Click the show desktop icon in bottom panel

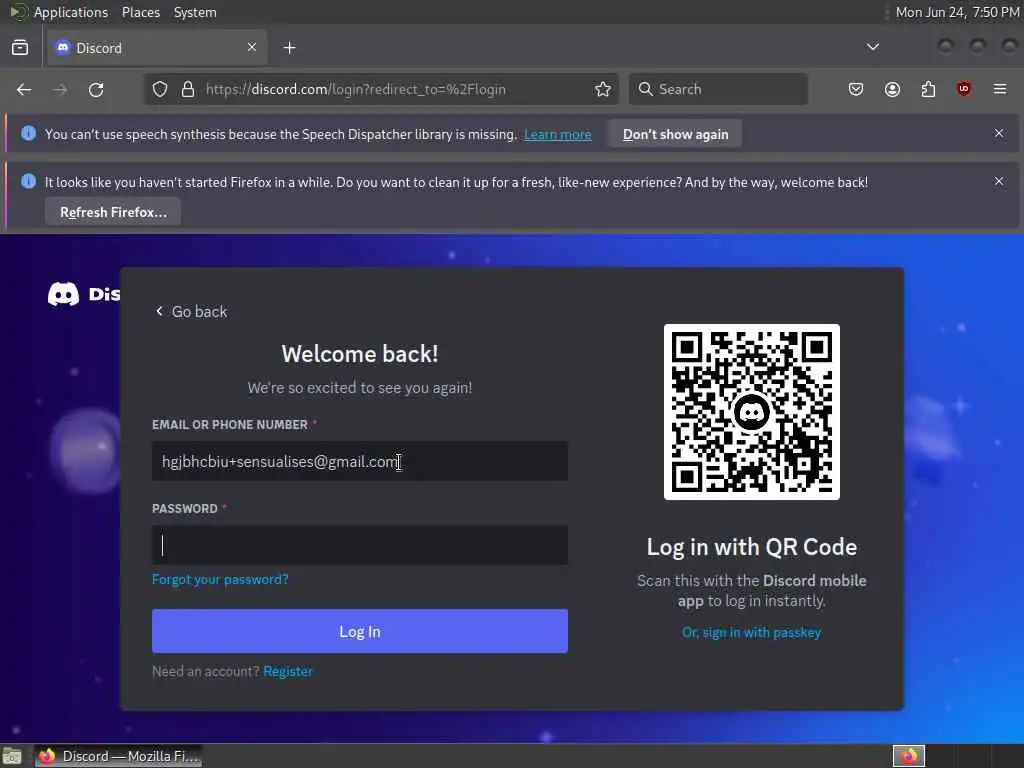click(12, 756)
